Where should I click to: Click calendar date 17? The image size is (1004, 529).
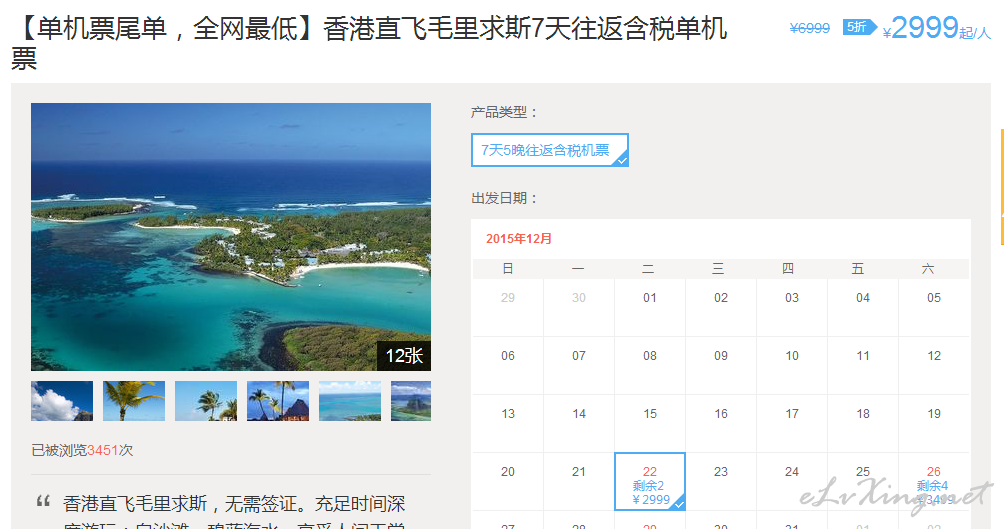pyautogui.click(x=792, y=414)
